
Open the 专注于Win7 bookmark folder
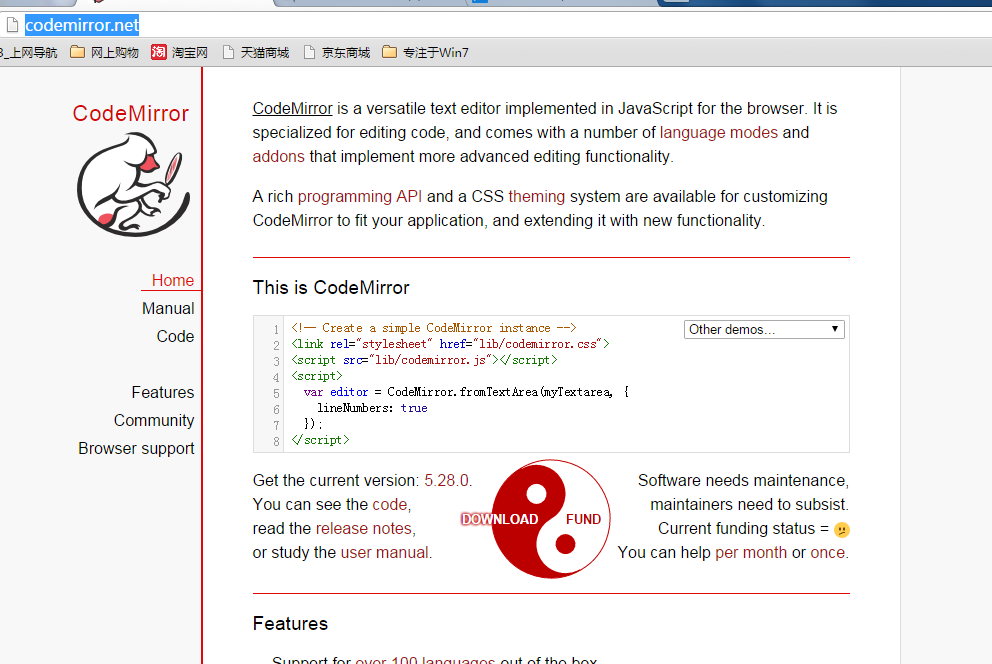426,52
